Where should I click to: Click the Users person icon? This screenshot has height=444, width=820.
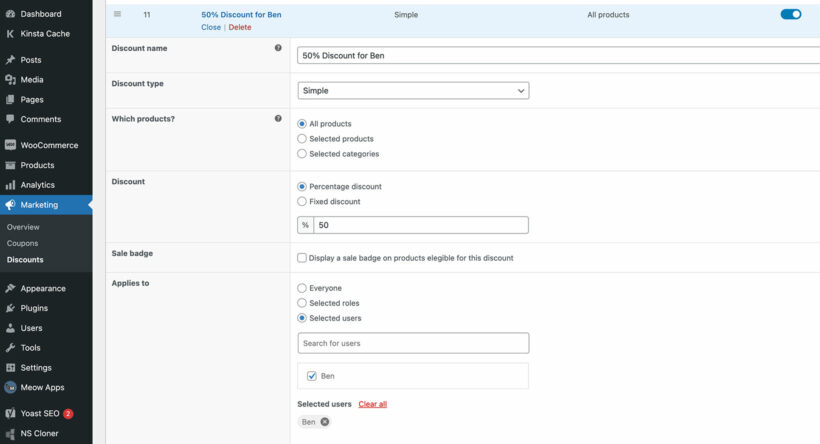10,328
